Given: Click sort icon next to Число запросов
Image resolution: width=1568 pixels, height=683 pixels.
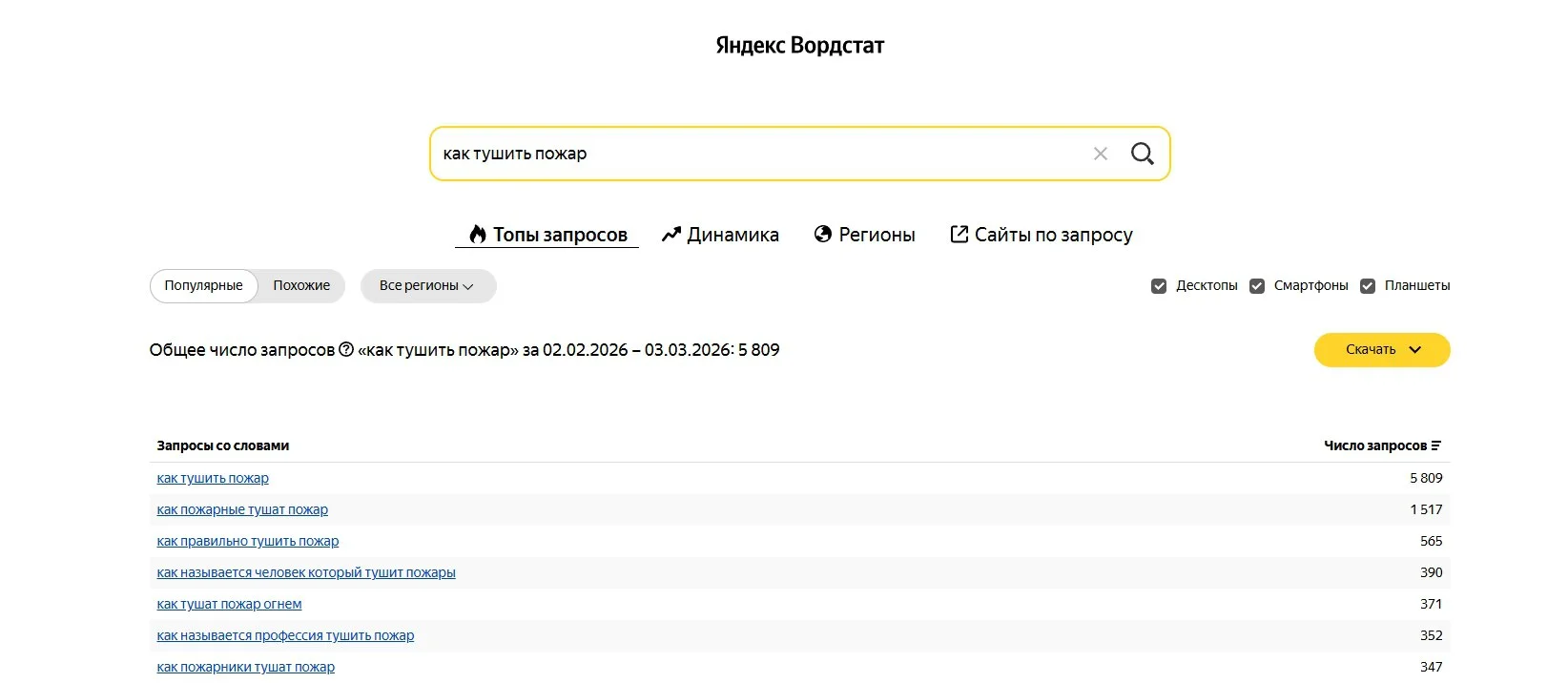Looking at the screenshot, I should click(x=1435, y=445).
